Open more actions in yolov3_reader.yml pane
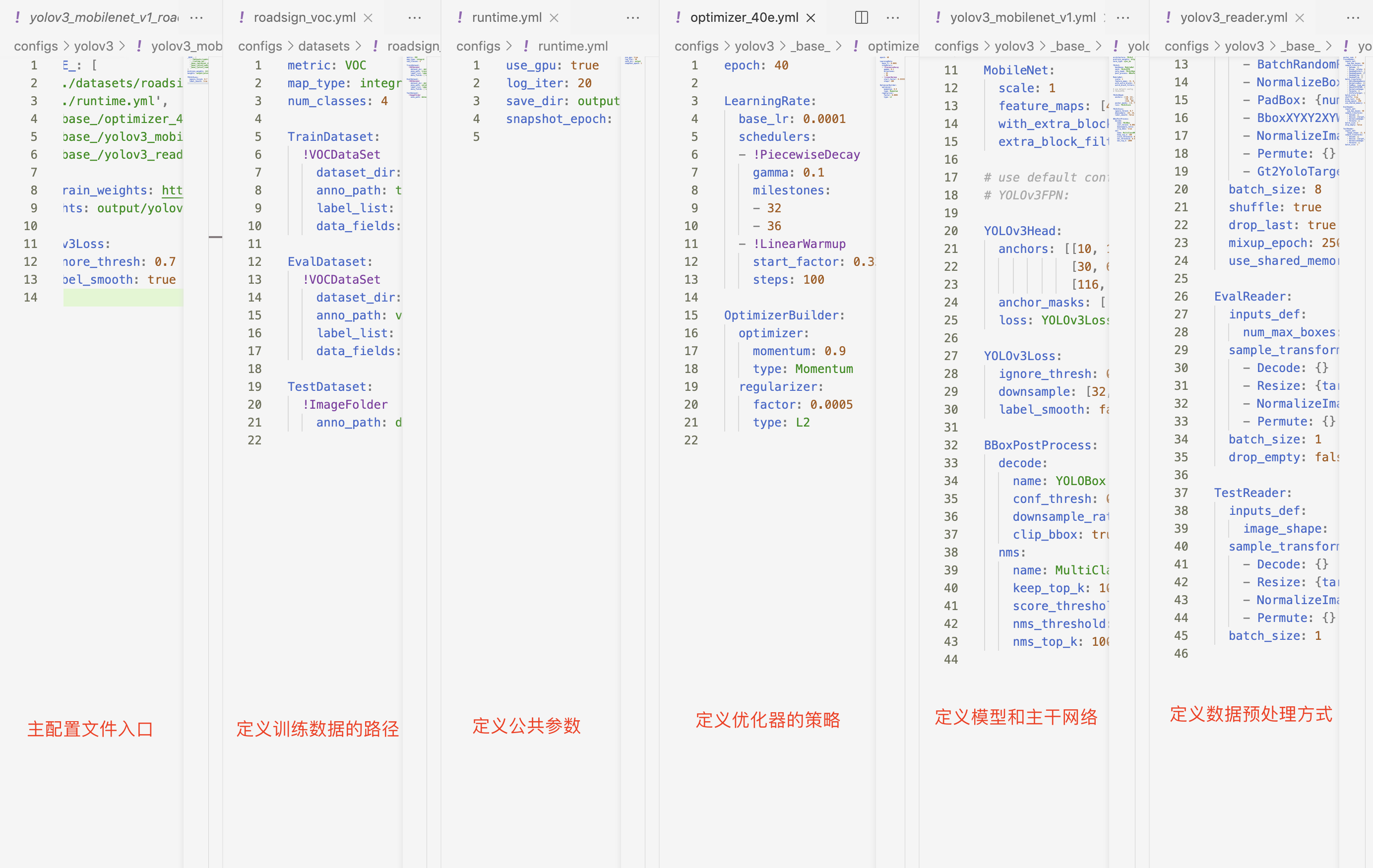This screenshot has height=868, width=1373. point(1353,18)
